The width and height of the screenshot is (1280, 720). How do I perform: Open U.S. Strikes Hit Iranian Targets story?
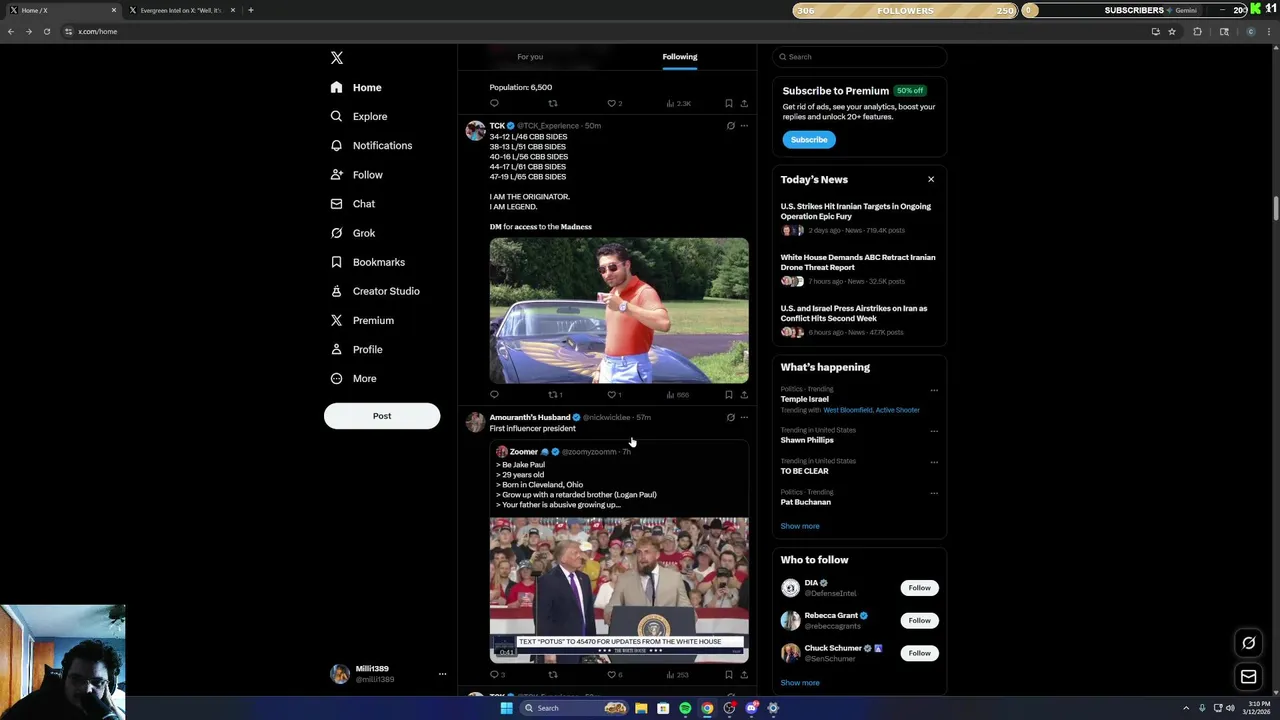(x=856, y=211)
